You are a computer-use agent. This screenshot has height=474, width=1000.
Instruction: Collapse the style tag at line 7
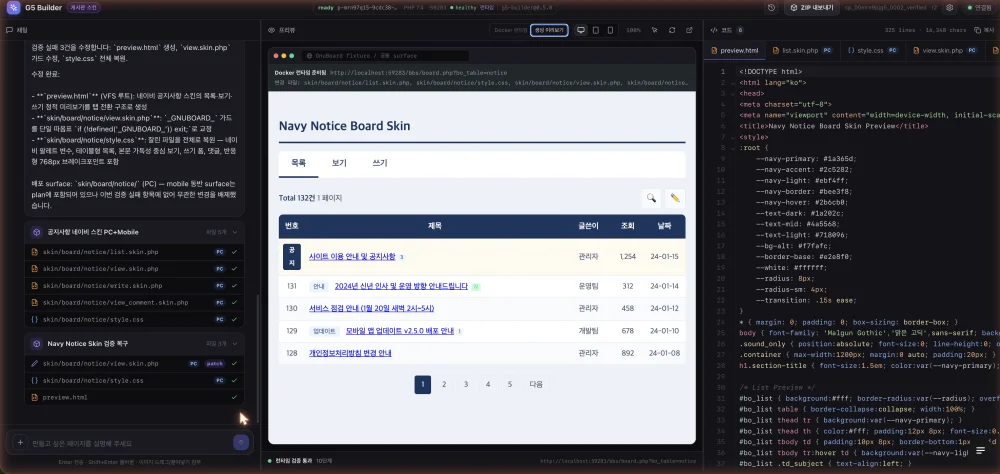[733, 137]
